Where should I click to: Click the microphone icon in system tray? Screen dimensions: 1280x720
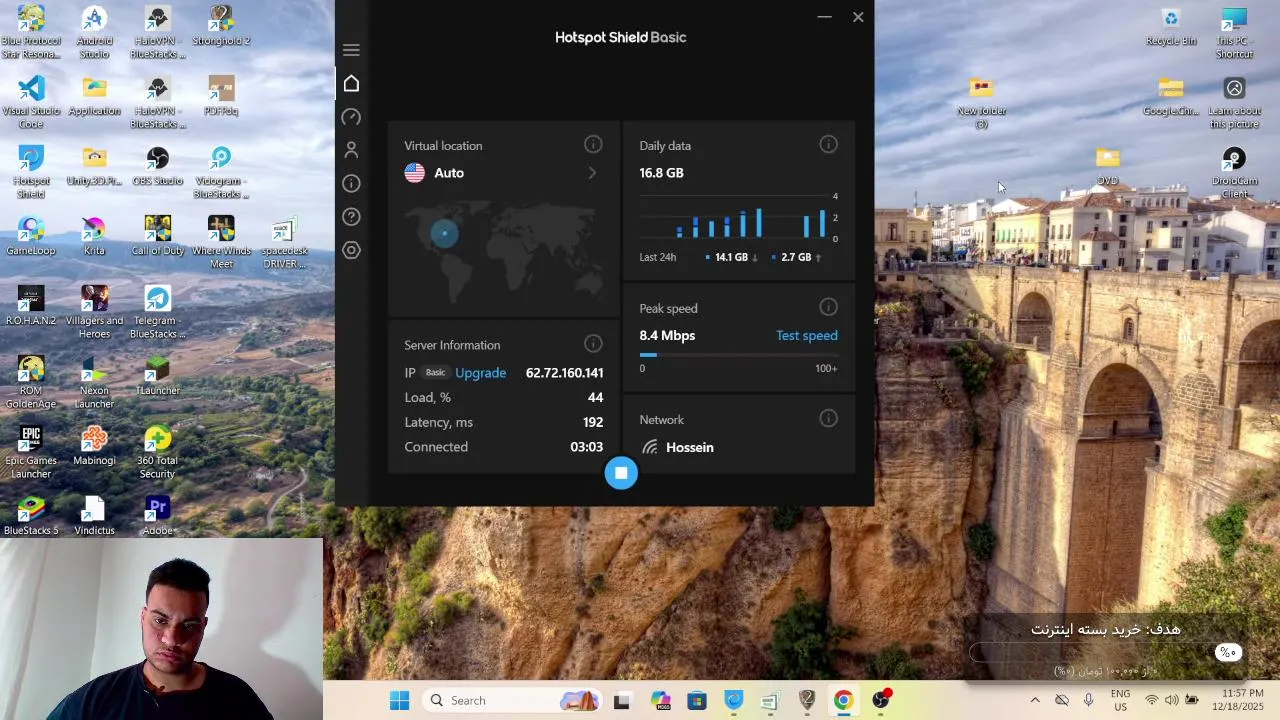[x=1089, y=701]
